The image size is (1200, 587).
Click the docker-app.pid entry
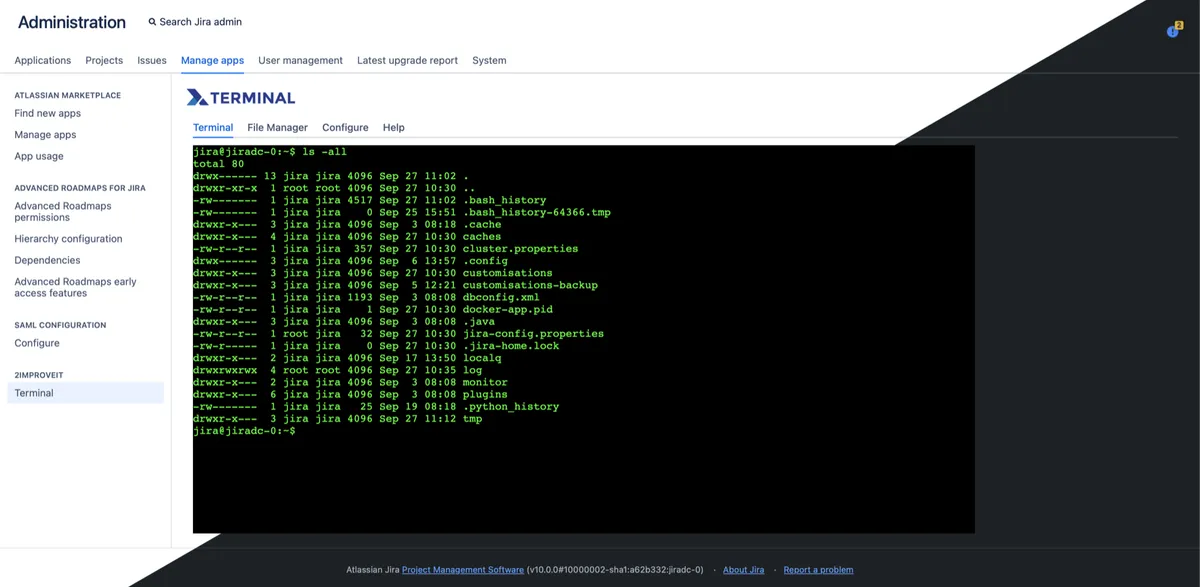[507, 310]
